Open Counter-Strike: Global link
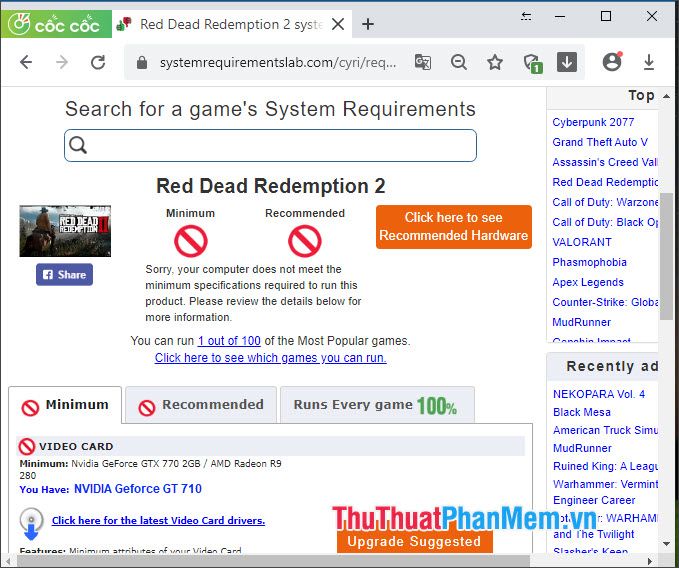 (x=605, y=302)
